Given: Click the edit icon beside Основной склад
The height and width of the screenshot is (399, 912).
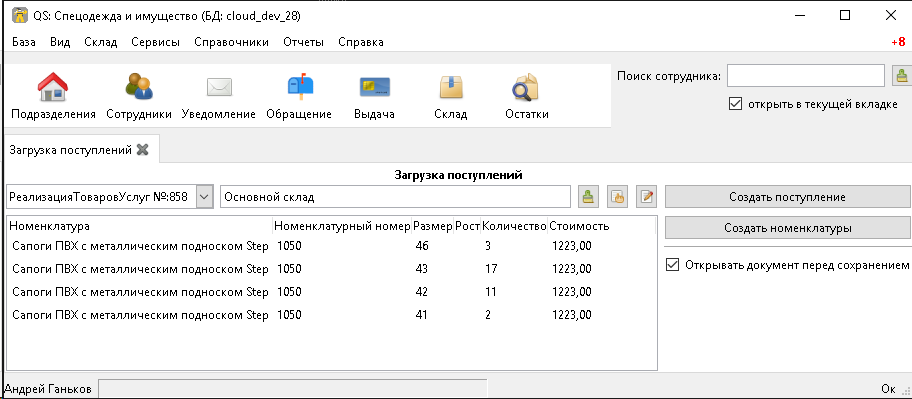Looking at the screenshot, I should pyautogui.click(x=646, y=197).
